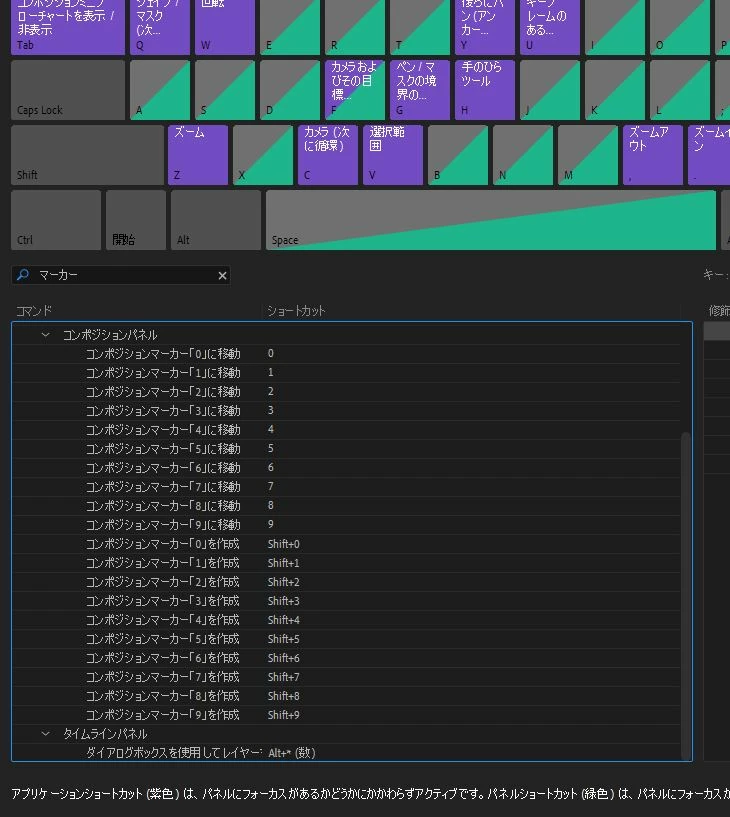Screen dimensions: 730x817
Task: Select row コンポジションマーカー「3」に移動
Action: (x=347, y=411)
